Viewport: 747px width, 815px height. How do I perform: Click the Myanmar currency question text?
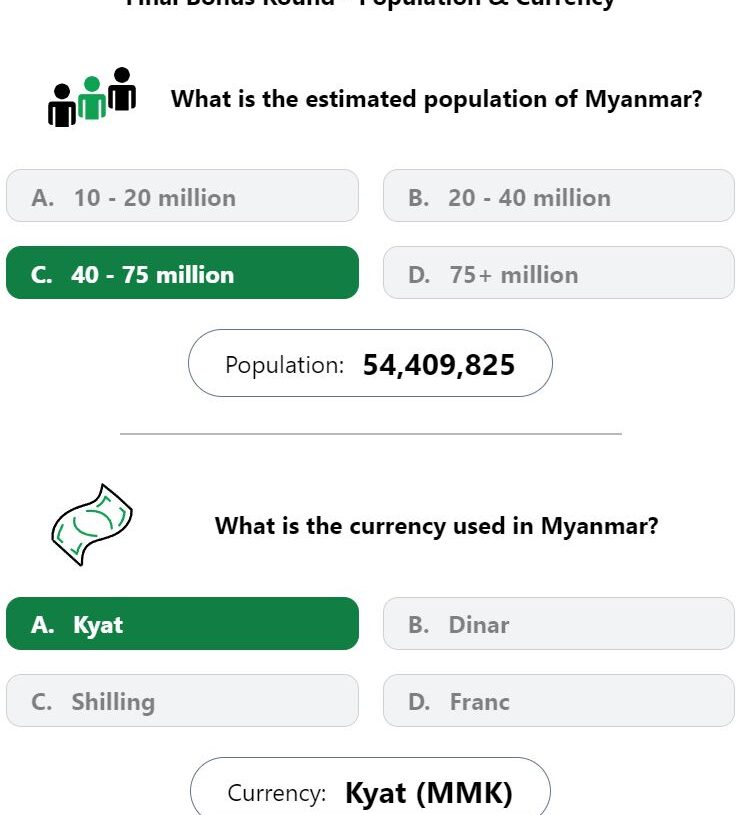click(x=436, y=526)
